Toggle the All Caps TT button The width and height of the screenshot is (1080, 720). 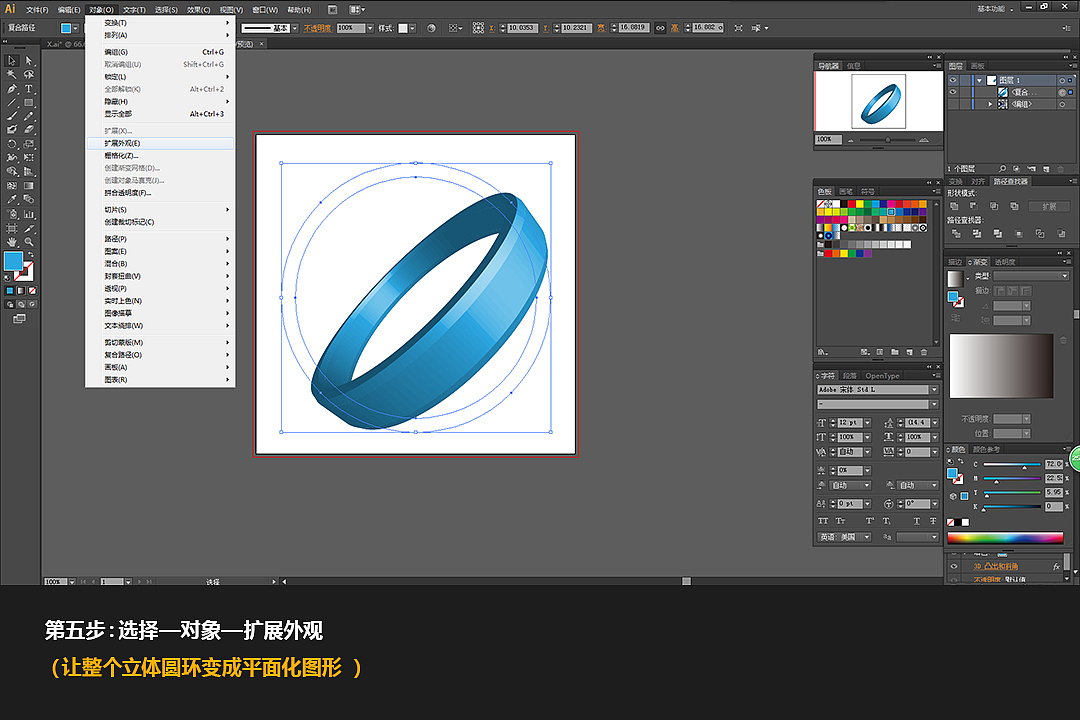[822, 522]
